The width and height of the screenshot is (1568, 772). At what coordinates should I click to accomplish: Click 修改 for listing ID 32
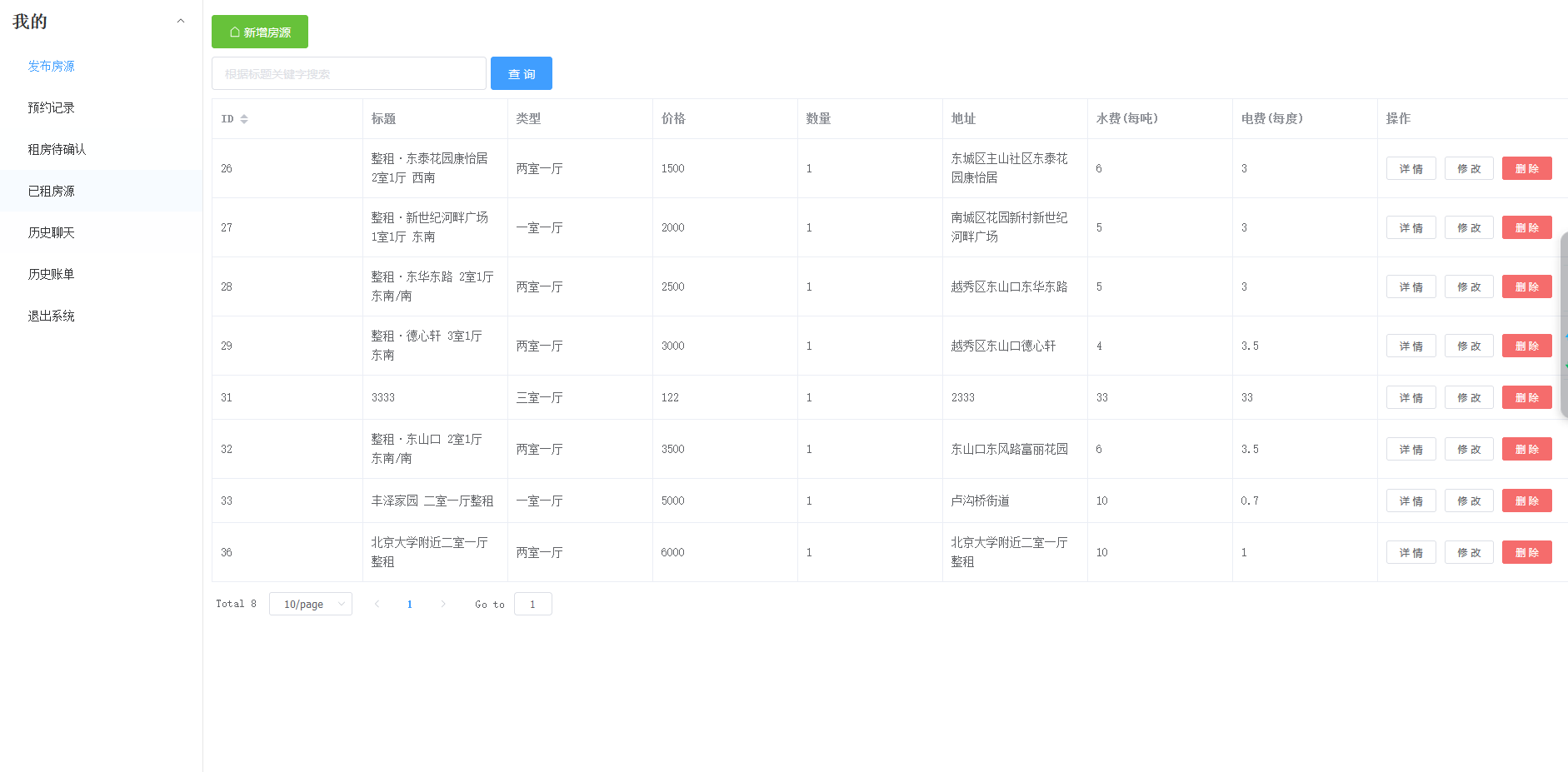(x=1469, y=449)
